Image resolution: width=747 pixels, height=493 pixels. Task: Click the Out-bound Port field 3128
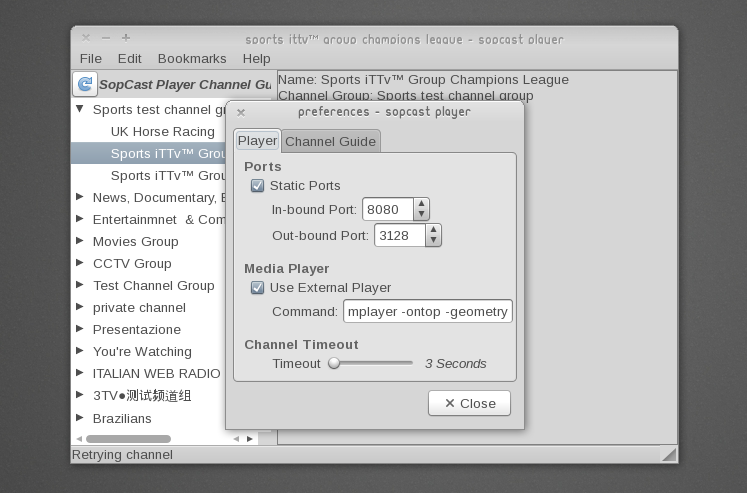[x=400, y=235]
